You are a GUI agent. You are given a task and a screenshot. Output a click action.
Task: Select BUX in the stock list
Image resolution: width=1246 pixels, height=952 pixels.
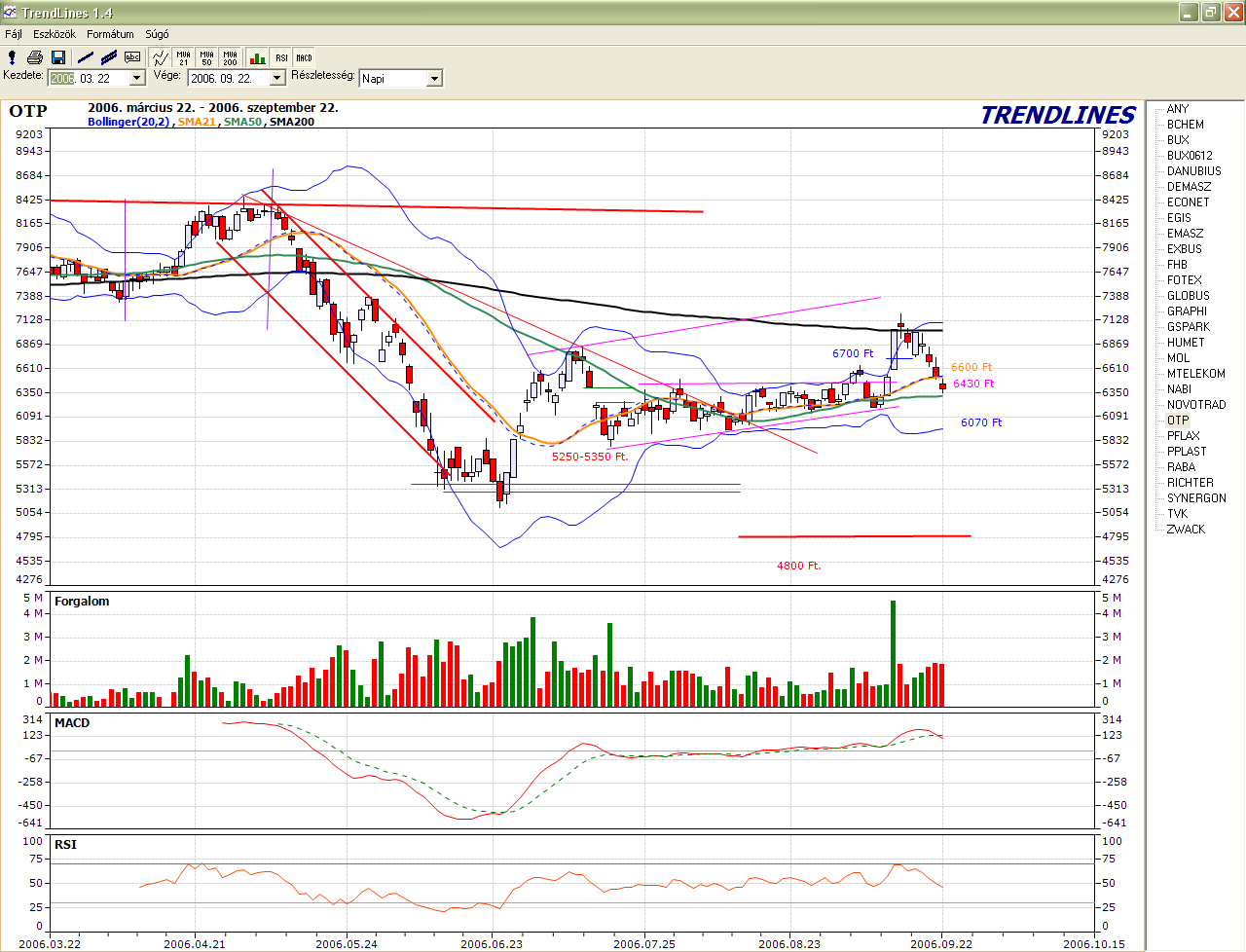[x=1178, y=140]
